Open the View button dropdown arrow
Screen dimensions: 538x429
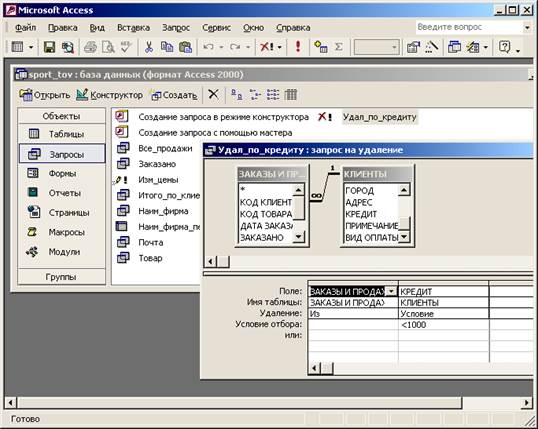(x=31, y=47)
